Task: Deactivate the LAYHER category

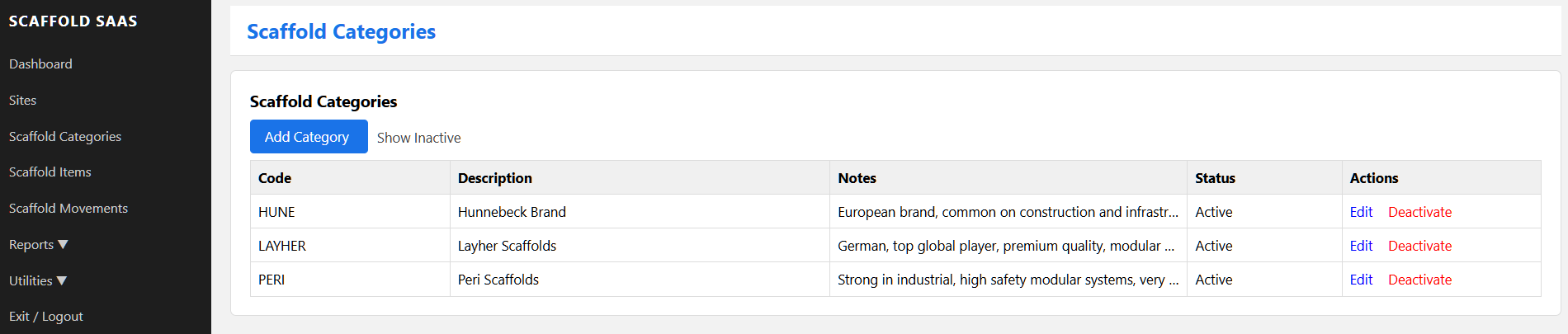Action: tap(1419, 246)
